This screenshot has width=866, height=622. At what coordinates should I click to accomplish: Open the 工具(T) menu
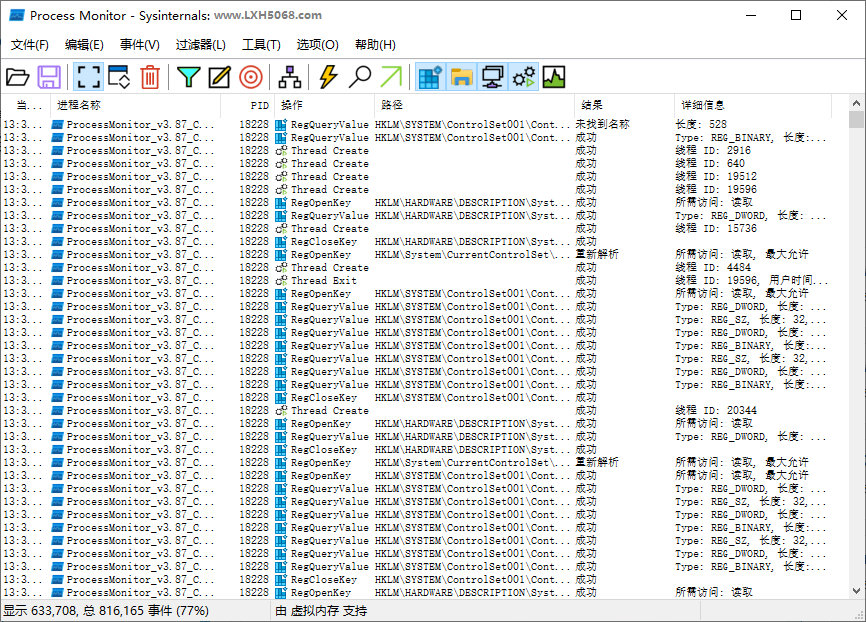[x=261, y=45]
